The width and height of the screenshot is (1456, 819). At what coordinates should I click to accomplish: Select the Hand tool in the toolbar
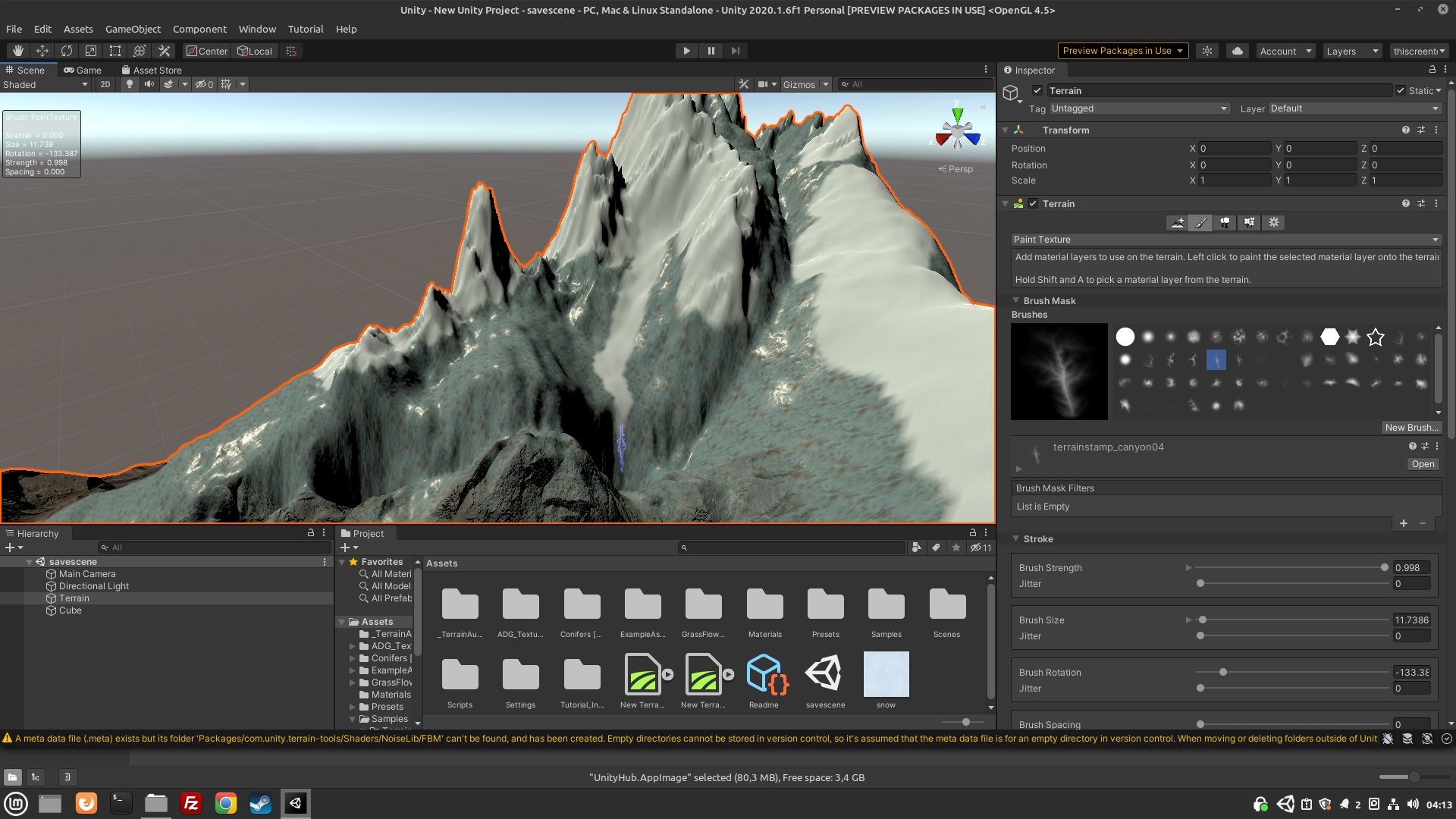(x=18, y=51)
